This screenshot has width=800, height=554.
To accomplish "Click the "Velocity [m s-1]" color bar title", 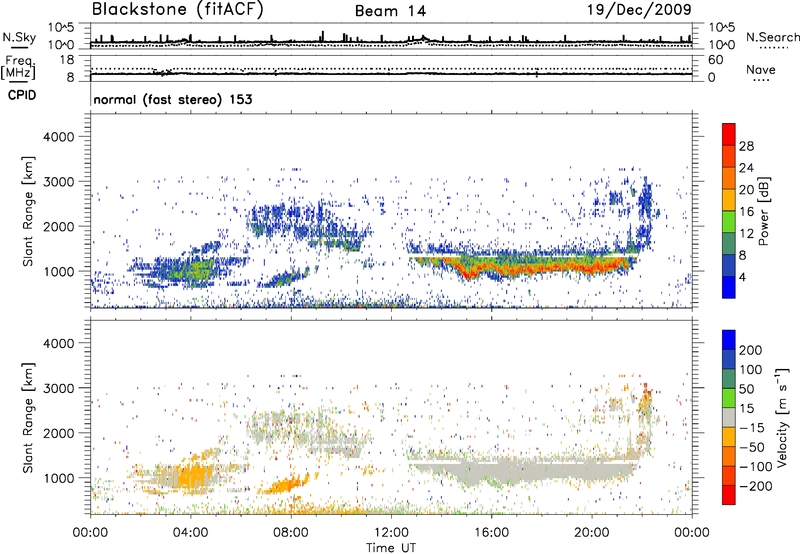I will pos(782,417).
